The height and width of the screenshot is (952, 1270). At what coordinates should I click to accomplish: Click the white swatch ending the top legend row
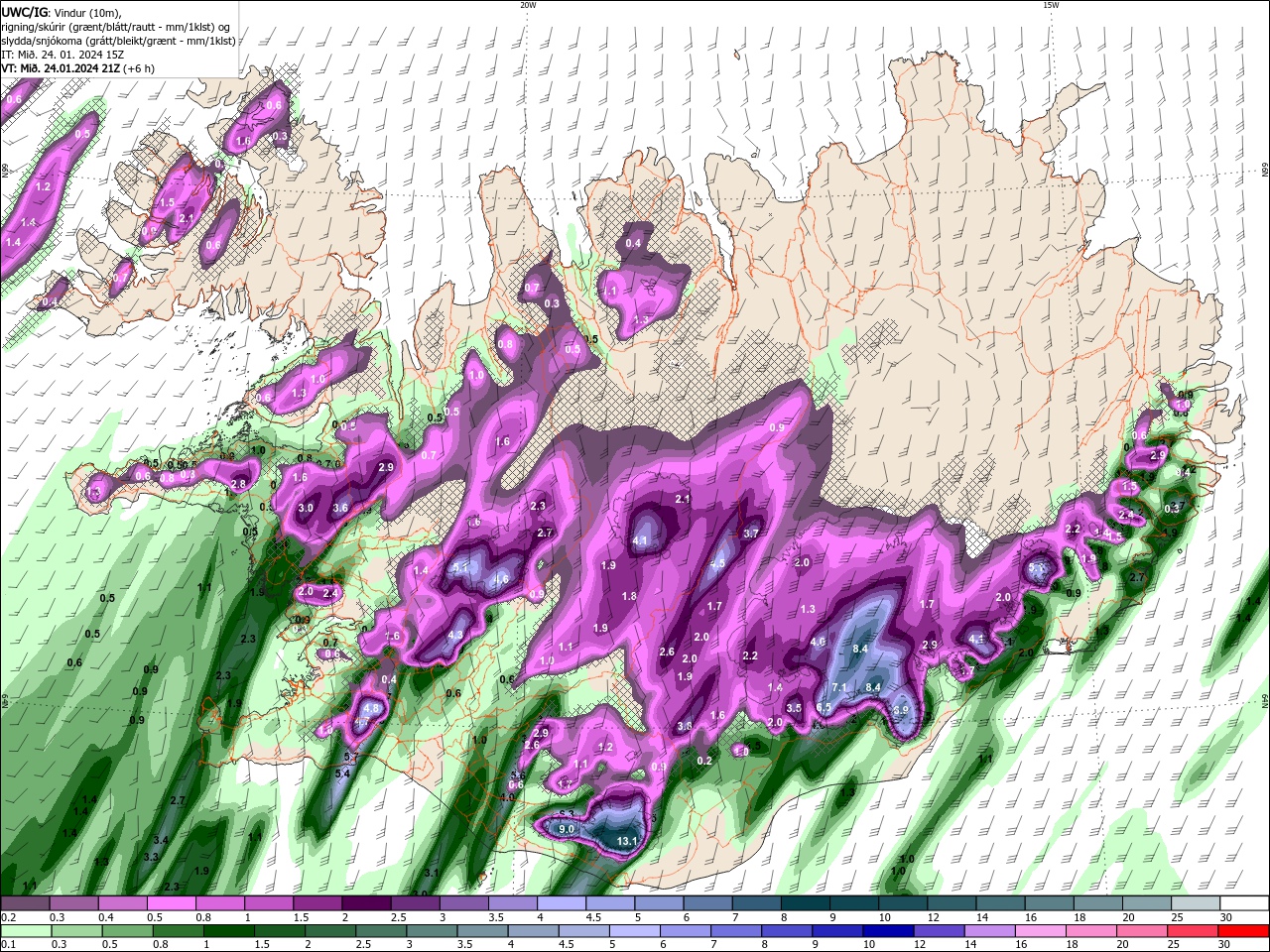pyautogui.click(x=1242, y=902)
